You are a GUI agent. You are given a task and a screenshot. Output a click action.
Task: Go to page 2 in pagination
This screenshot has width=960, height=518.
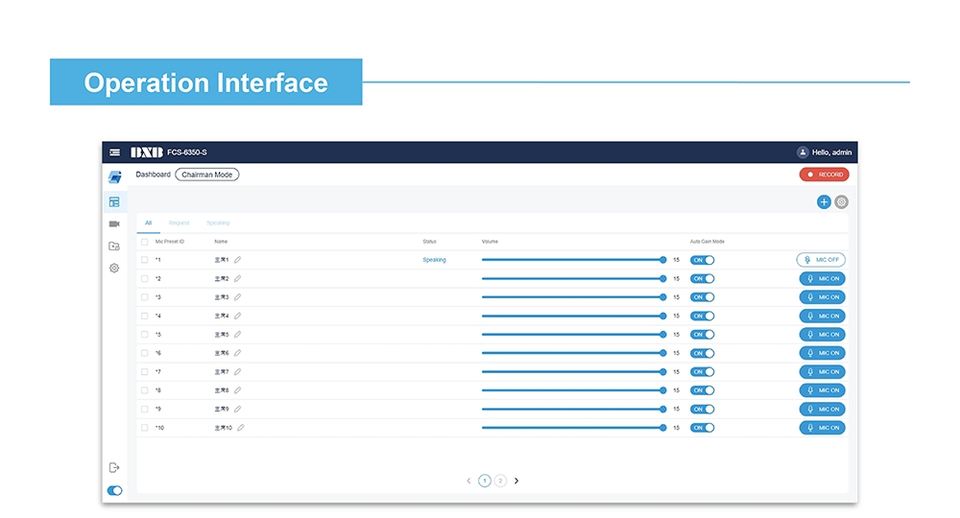point(500,481)
